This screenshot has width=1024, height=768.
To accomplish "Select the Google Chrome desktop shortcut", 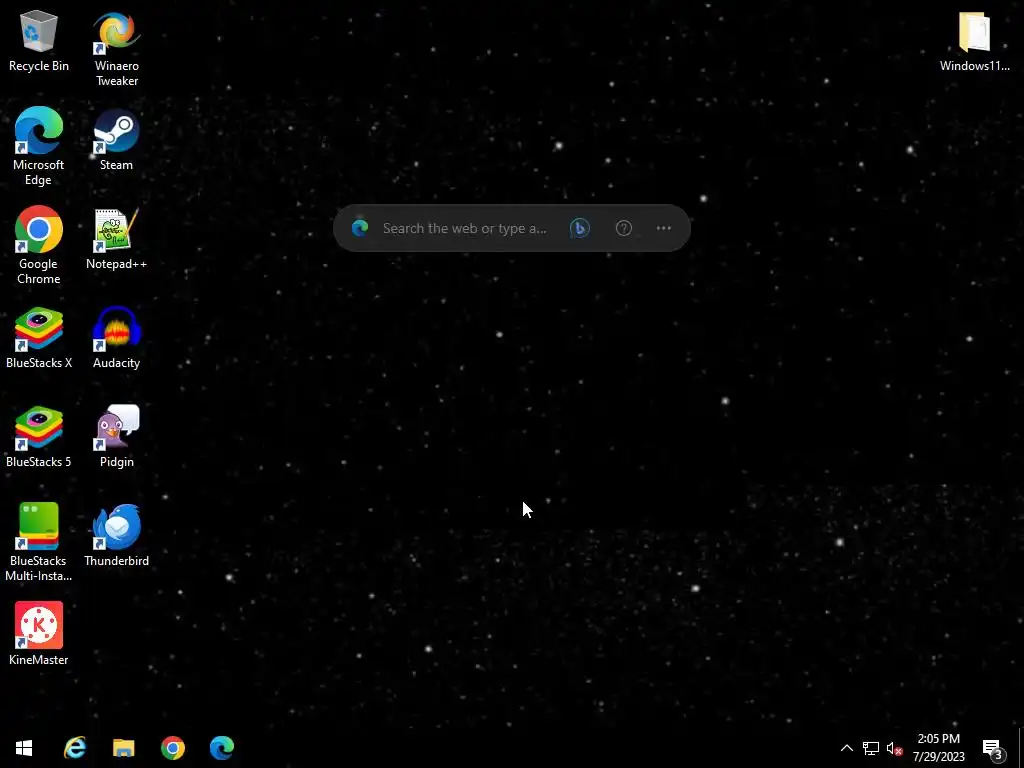I will [39, 246].
